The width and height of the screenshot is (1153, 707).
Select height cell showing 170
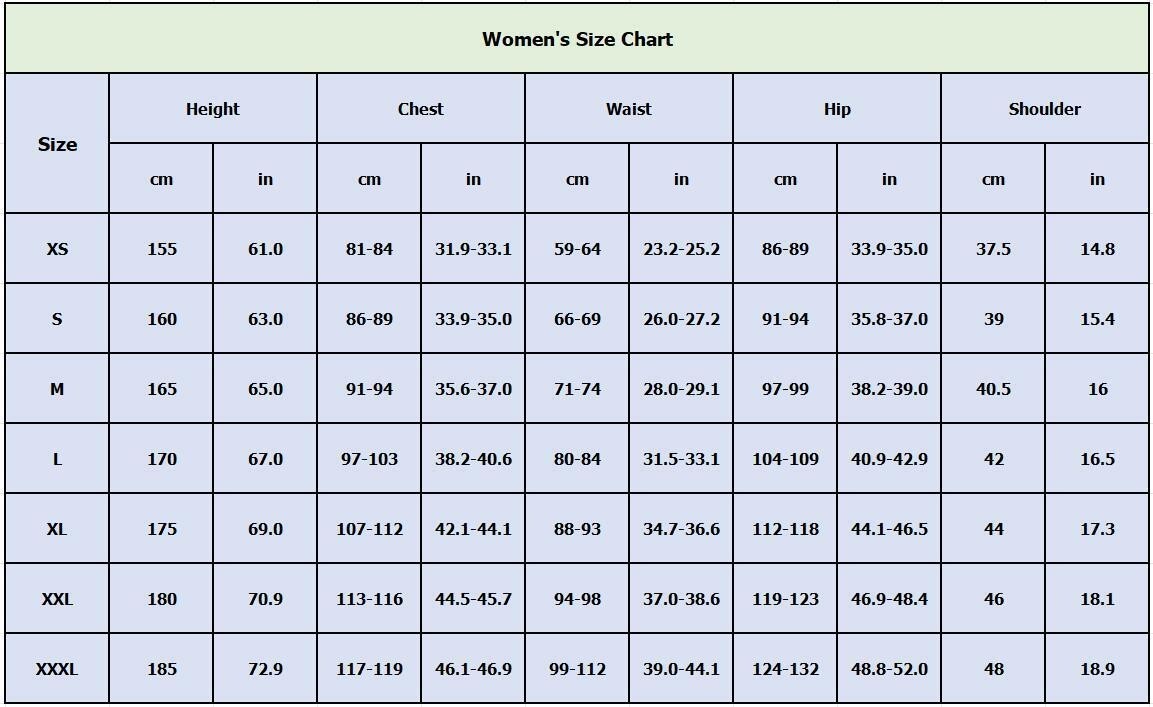(161, 459)
